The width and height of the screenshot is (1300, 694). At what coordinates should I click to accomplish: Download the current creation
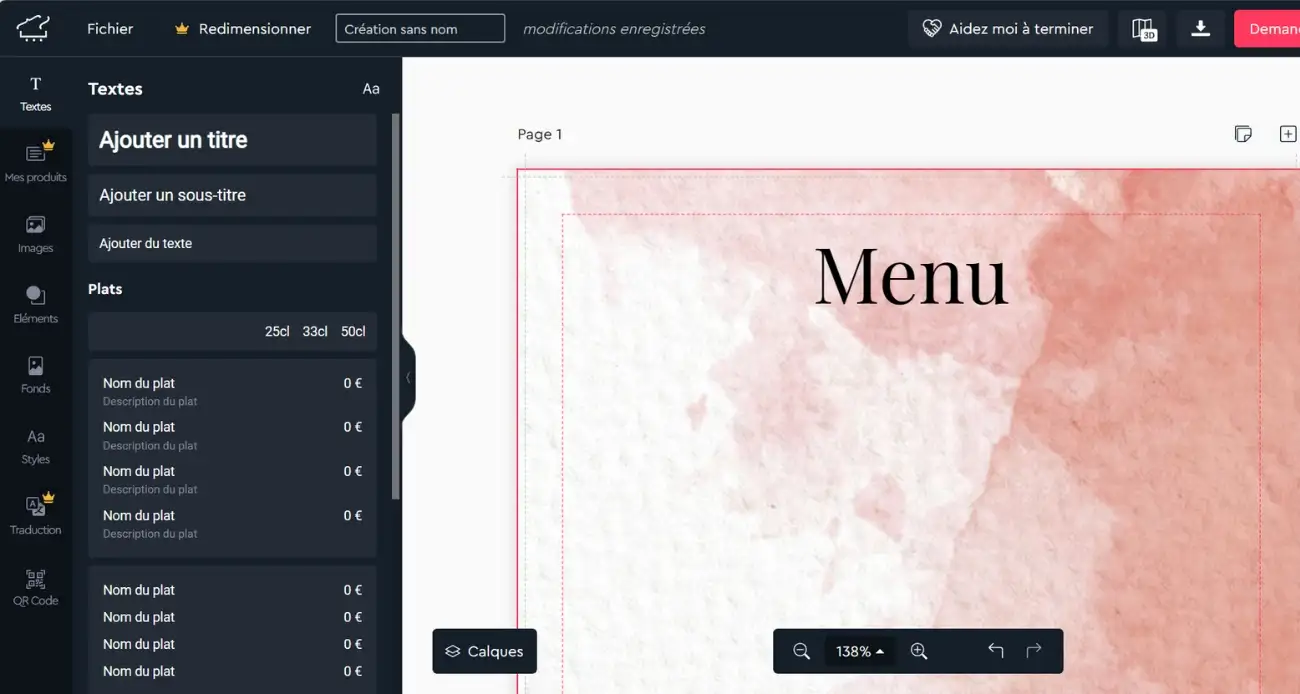coord(1199,29)
